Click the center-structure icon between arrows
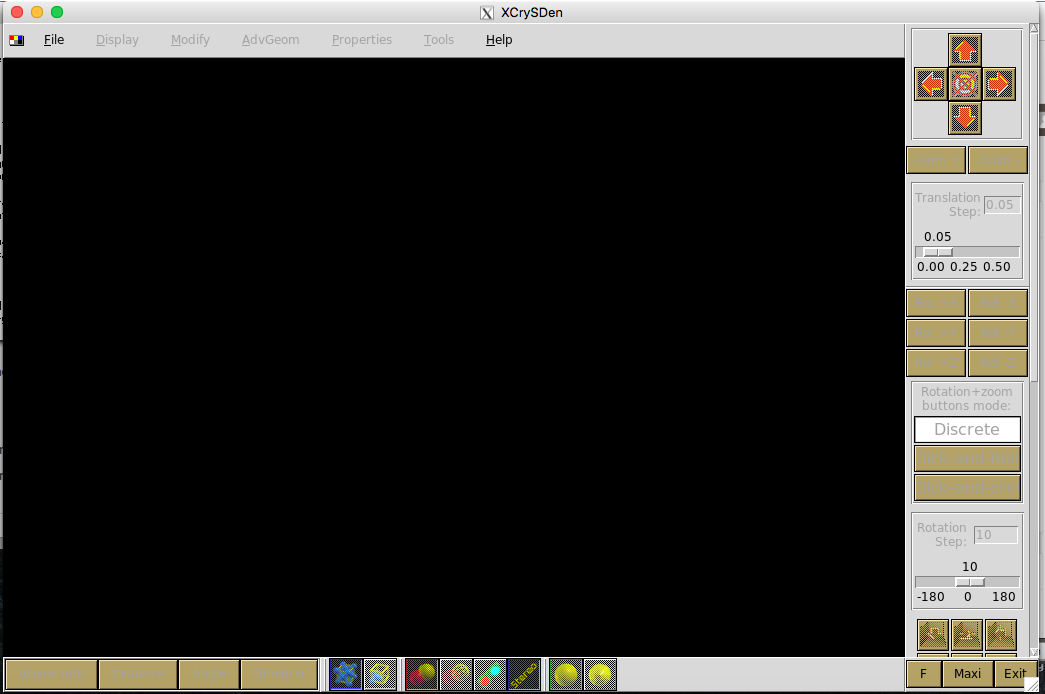The image size is (1045, 694). point(964,84)
